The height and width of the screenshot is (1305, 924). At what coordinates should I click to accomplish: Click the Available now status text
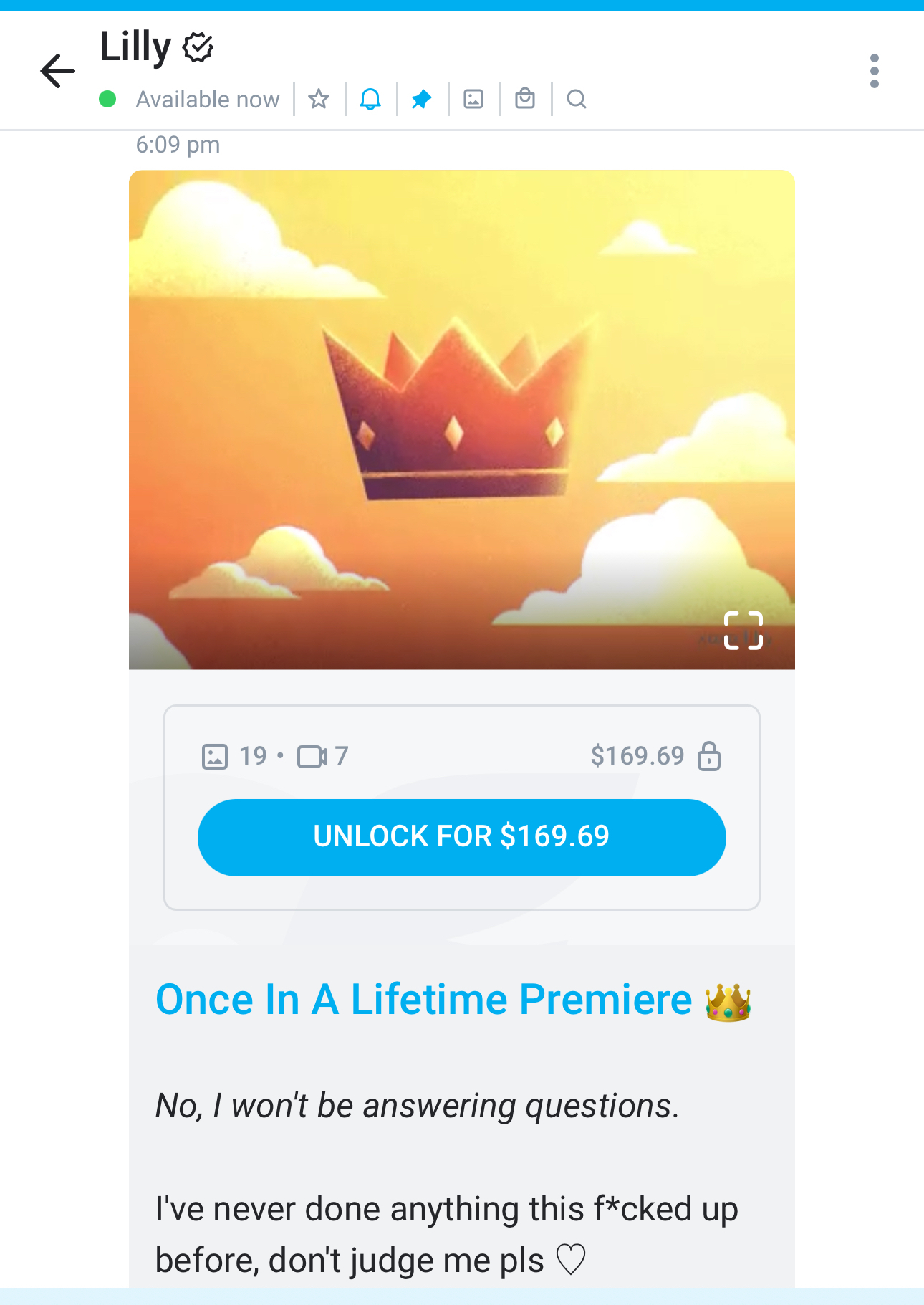[x=208, y=99]
